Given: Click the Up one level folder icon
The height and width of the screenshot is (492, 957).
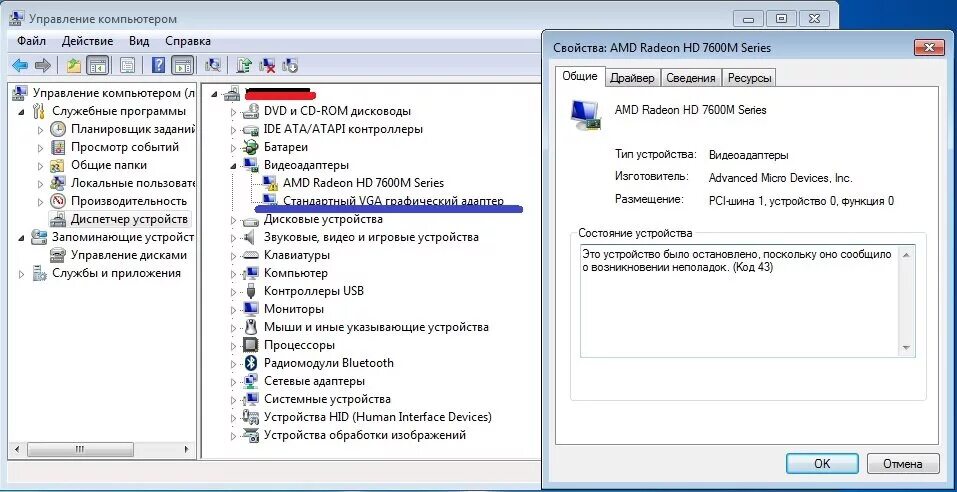Looking at the screenshot, I should 74,65.
